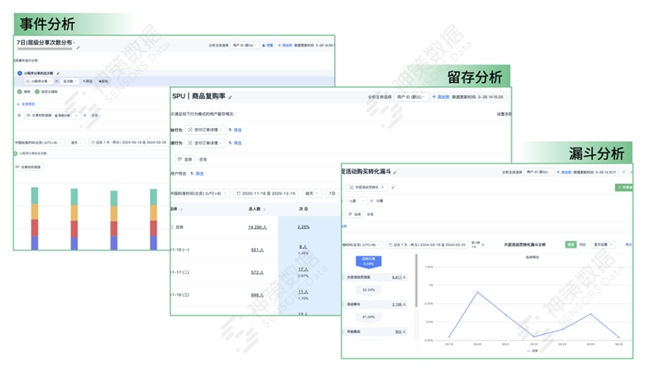The width and height of the screenshot is (650, 376).
Task: Click the 14,290人 total users link
Action: point(257,227)
